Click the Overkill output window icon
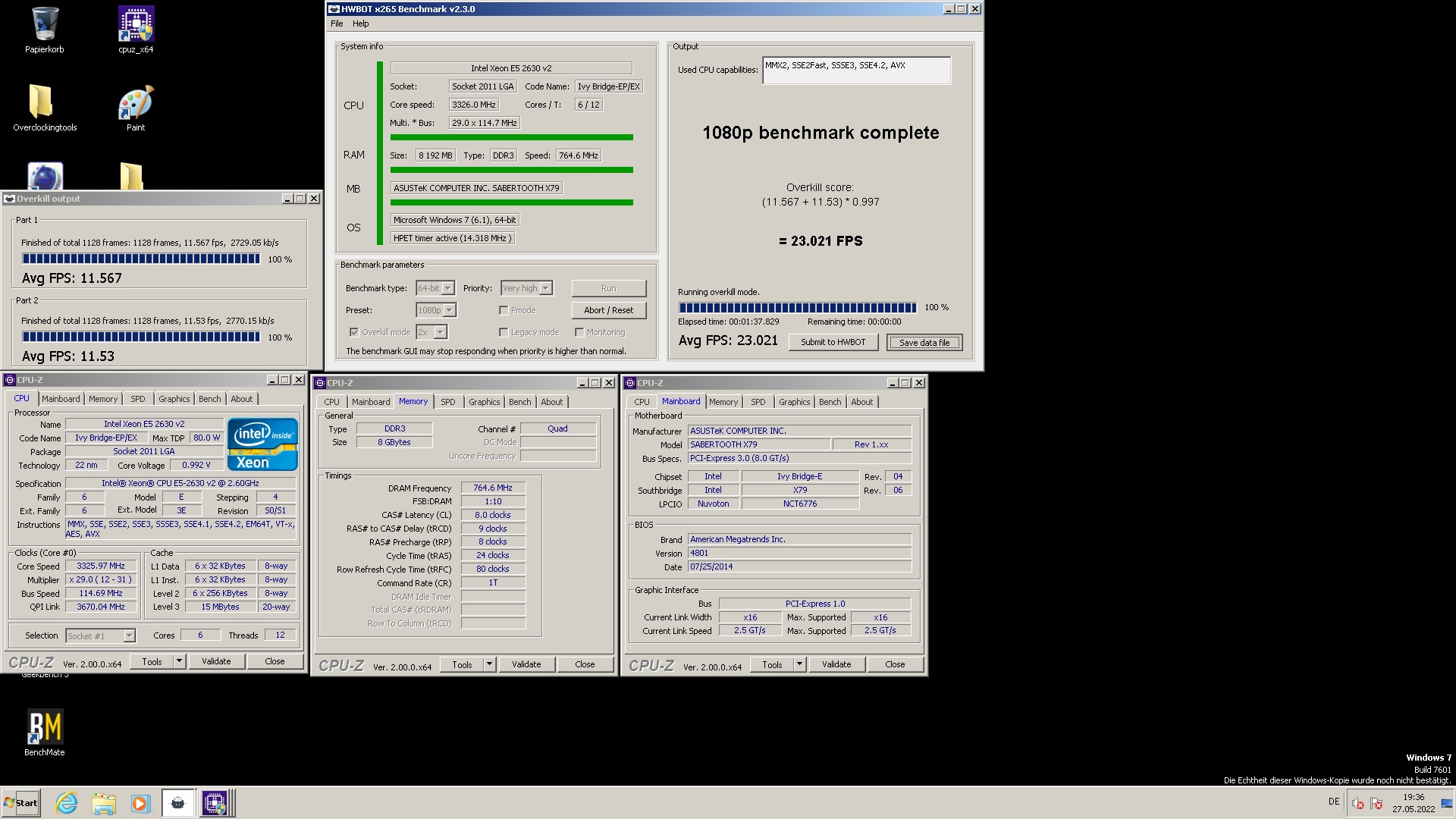Viewport: 1456px width, 819px height. pyautogui.click(x=10, y=199)
